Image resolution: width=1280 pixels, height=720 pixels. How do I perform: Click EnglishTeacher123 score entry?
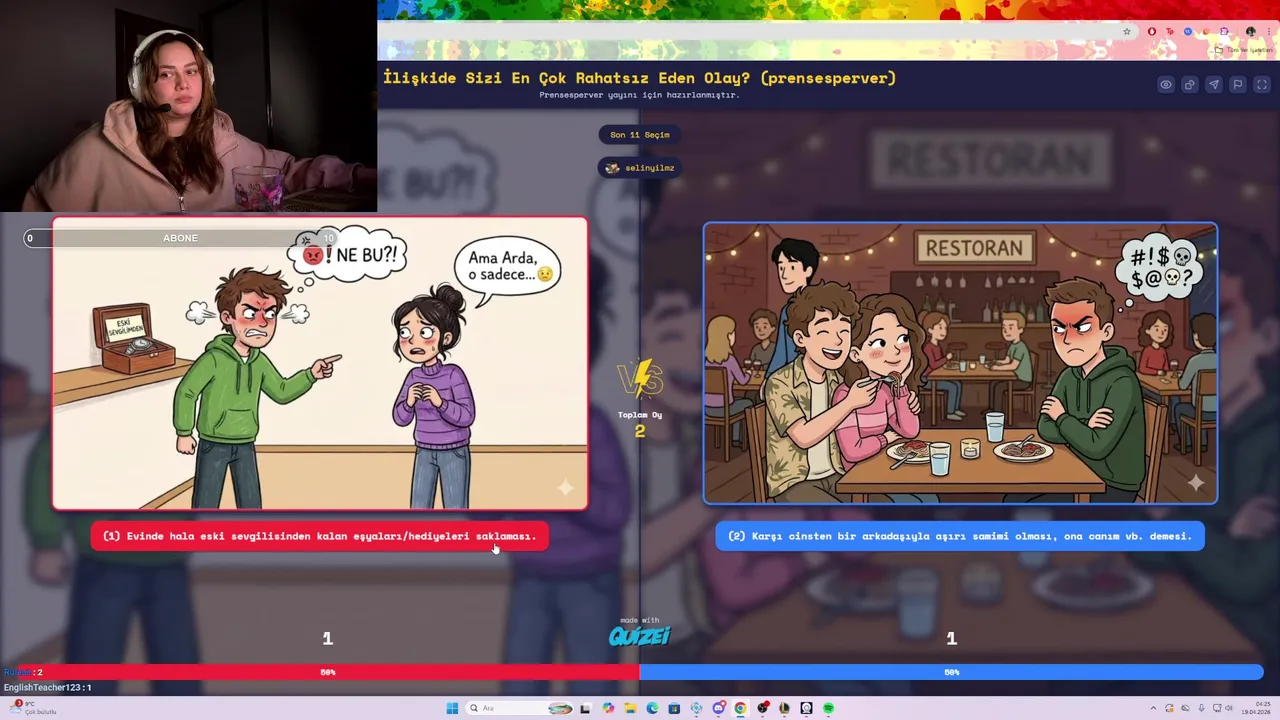(x=47, y=687)
